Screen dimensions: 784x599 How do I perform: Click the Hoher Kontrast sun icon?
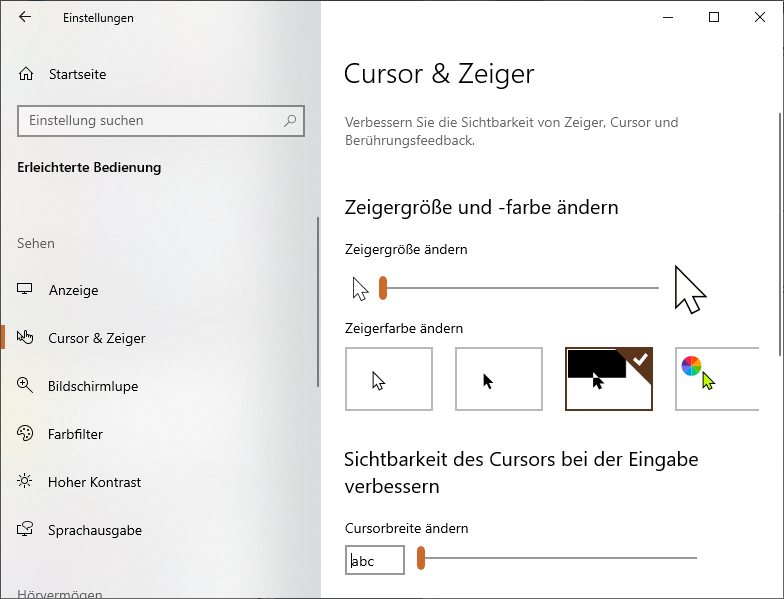click(24, 481)
